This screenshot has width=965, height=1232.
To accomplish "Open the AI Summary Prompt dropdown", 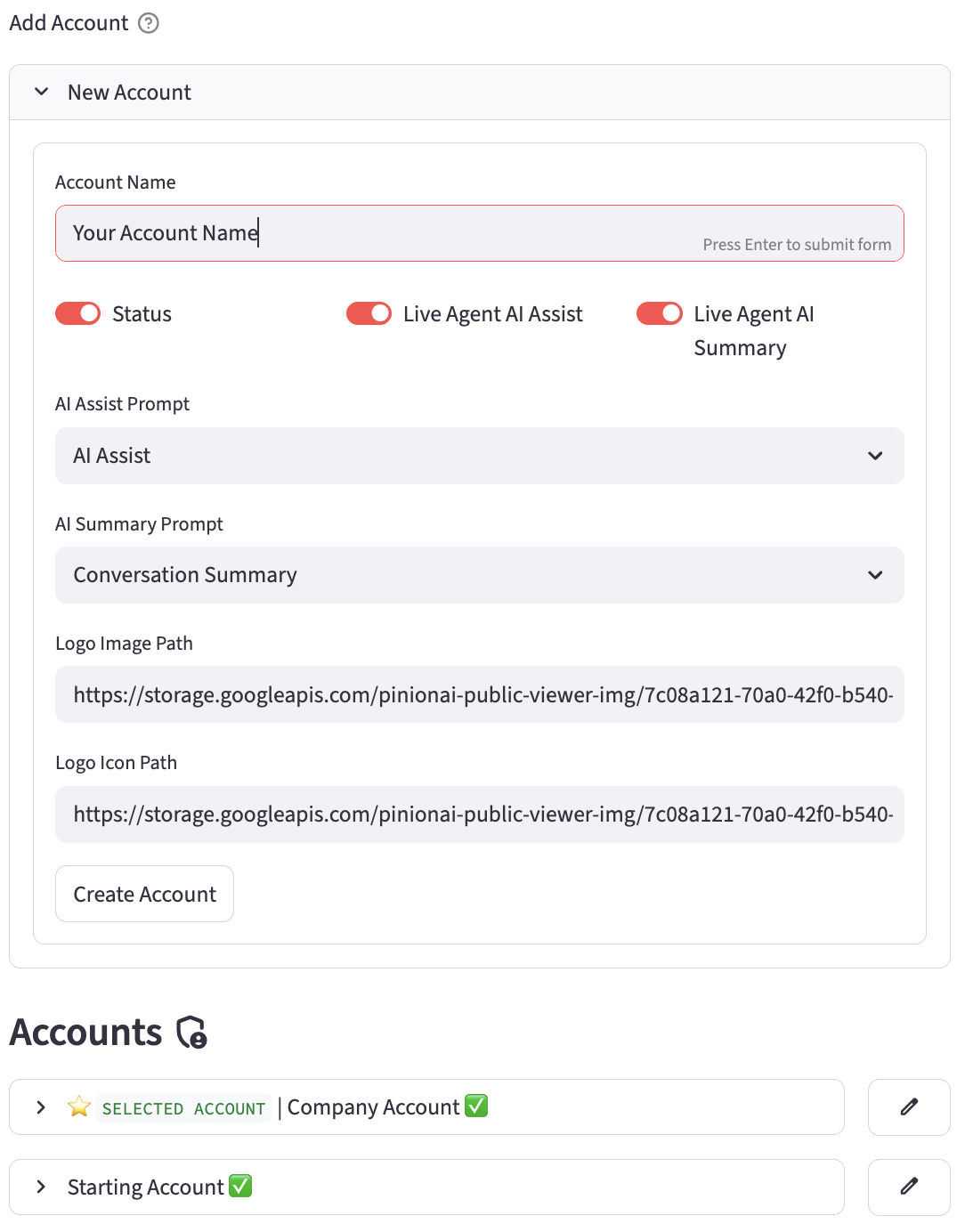I will 479,575.
